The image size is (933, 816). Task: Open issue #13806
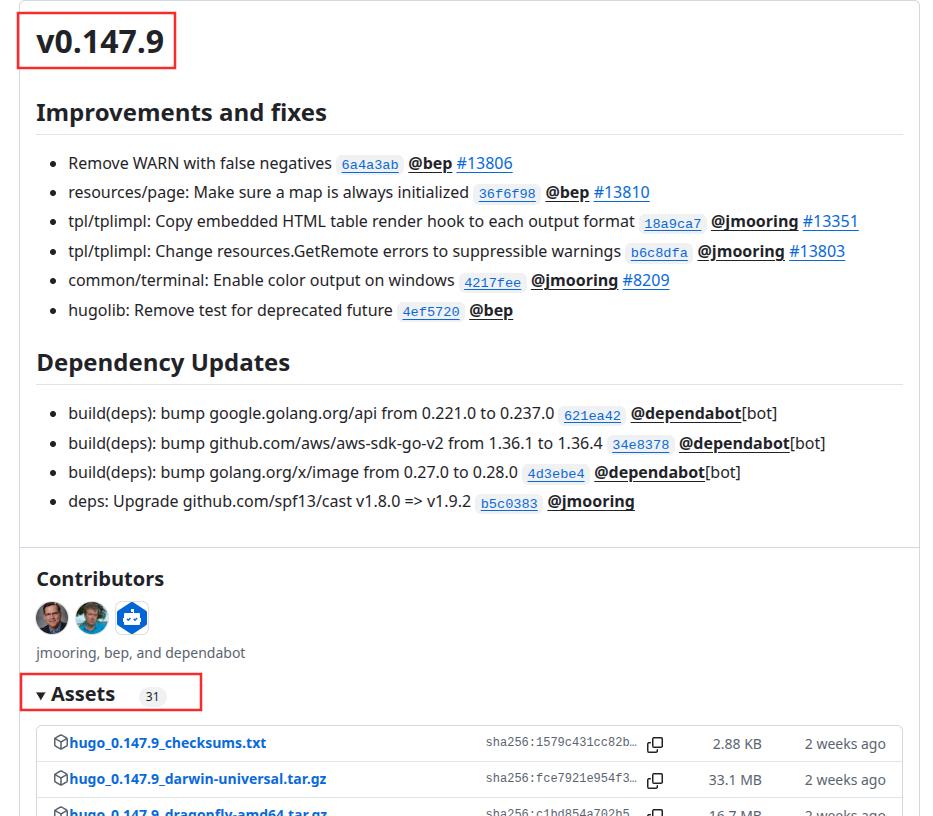(484, 163)
